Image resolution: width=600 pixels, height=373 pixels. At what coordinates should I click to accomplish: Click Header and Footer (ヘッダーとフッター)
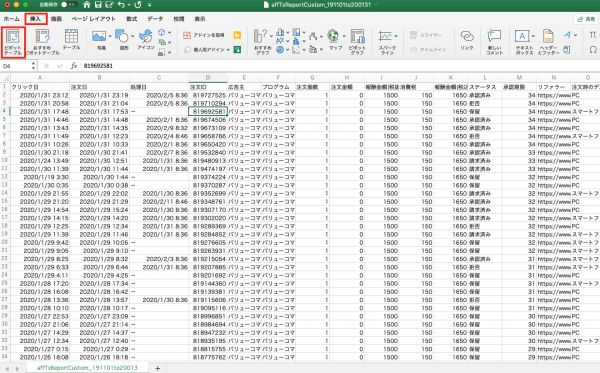click(x=548, y=41)
